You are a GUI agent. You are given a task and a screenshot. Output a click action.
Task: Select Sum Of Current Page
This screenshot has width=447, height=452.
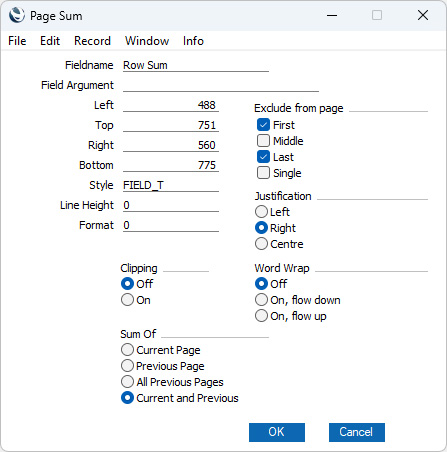[127, 350]
